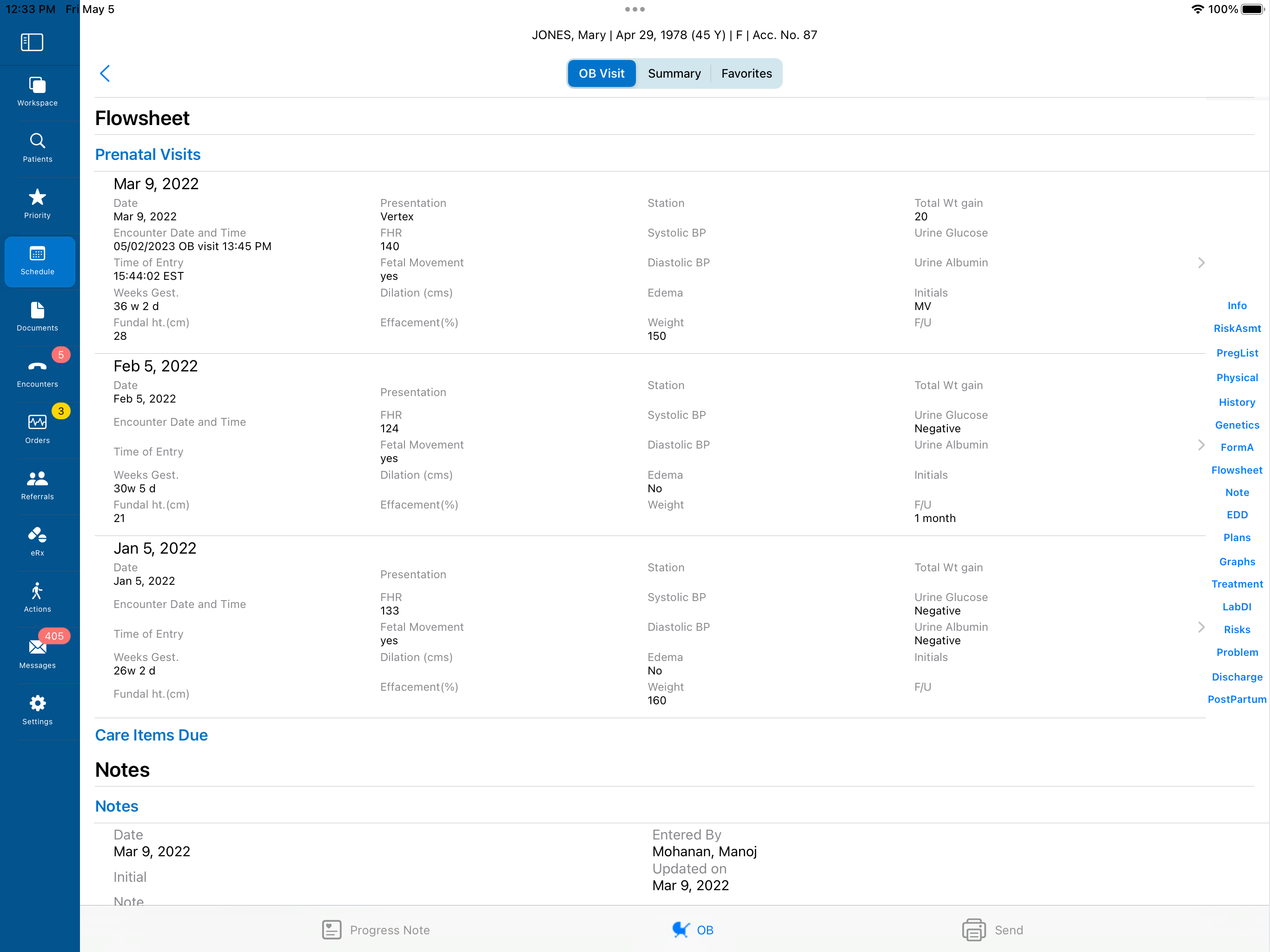Screen dimensions: 1270x952
Task: Switch to the Favorites tab
Action: point(747,73)
